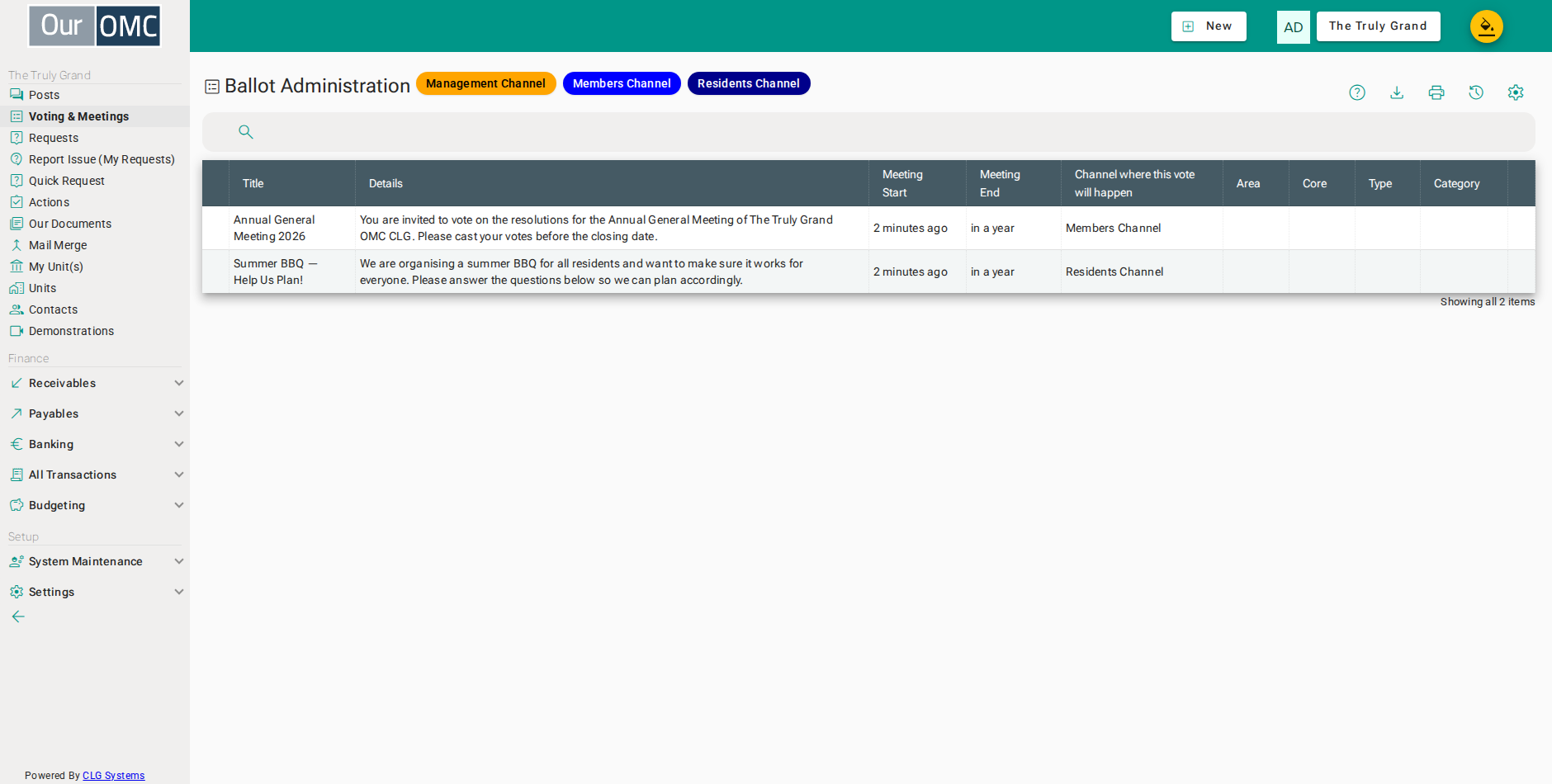Open Annual General Meeting 2026 ballot

[x=274, y=228]
